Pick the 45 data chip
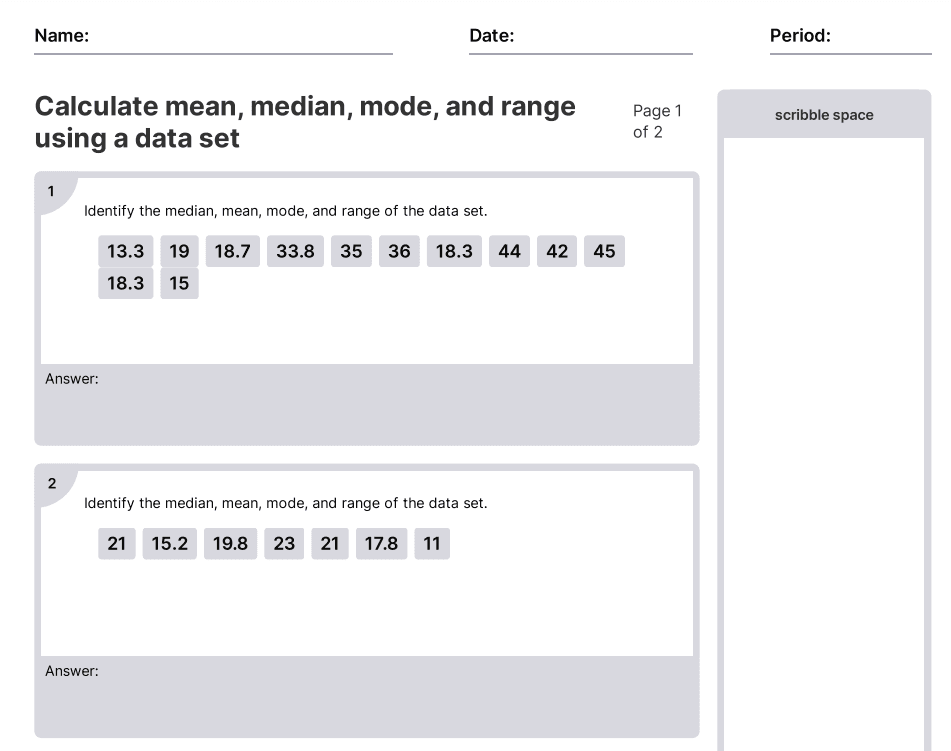This screenshot has height=751, width=951. tap(604, 252)
